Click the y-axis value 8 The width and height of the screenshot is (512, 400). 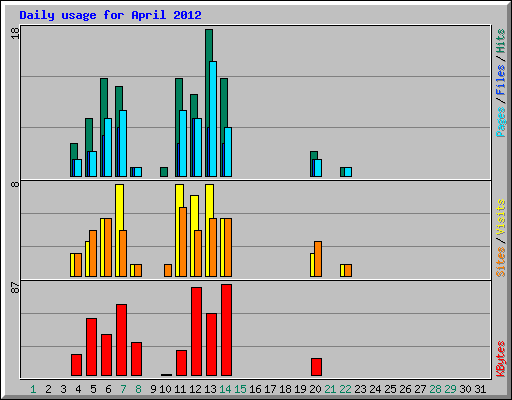15,184
